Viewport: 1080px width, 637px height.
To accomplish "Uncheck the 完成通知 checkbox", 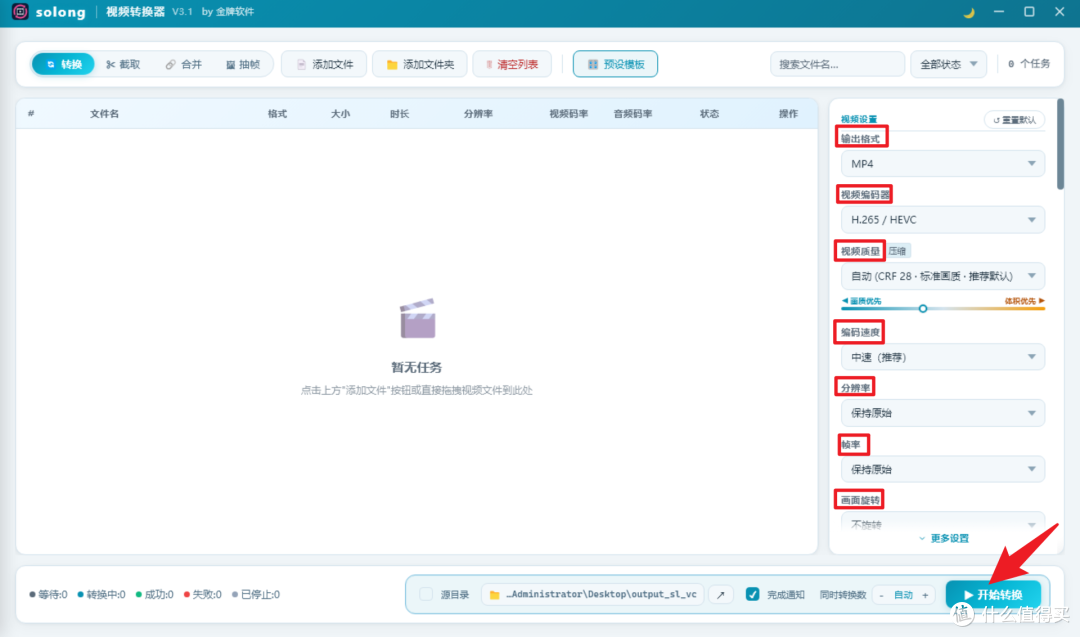I will 752,594.
